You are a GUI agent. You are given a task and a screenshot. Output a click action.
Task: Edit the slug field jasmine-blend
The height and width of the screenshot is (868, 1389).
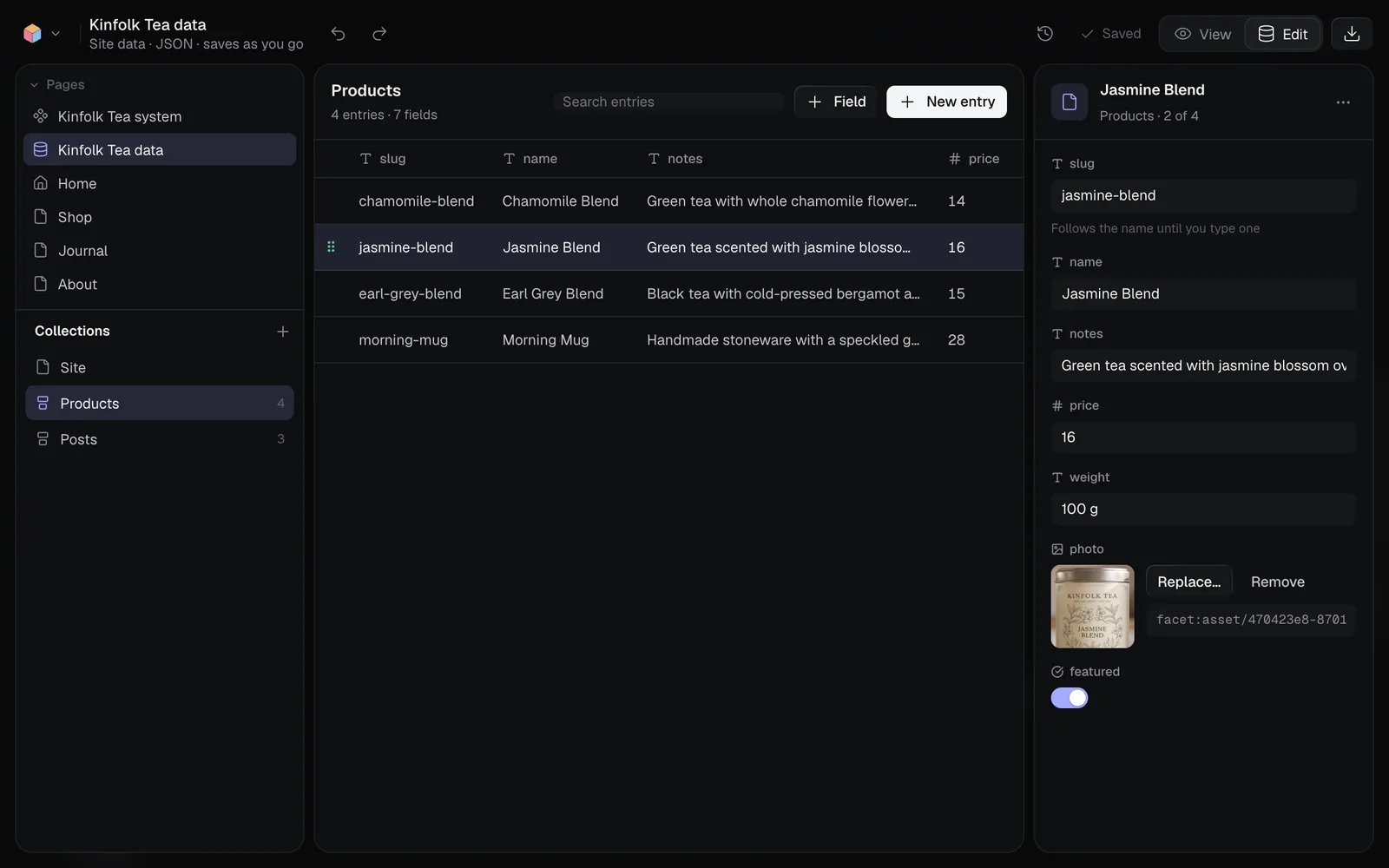tap(1203, 196)
